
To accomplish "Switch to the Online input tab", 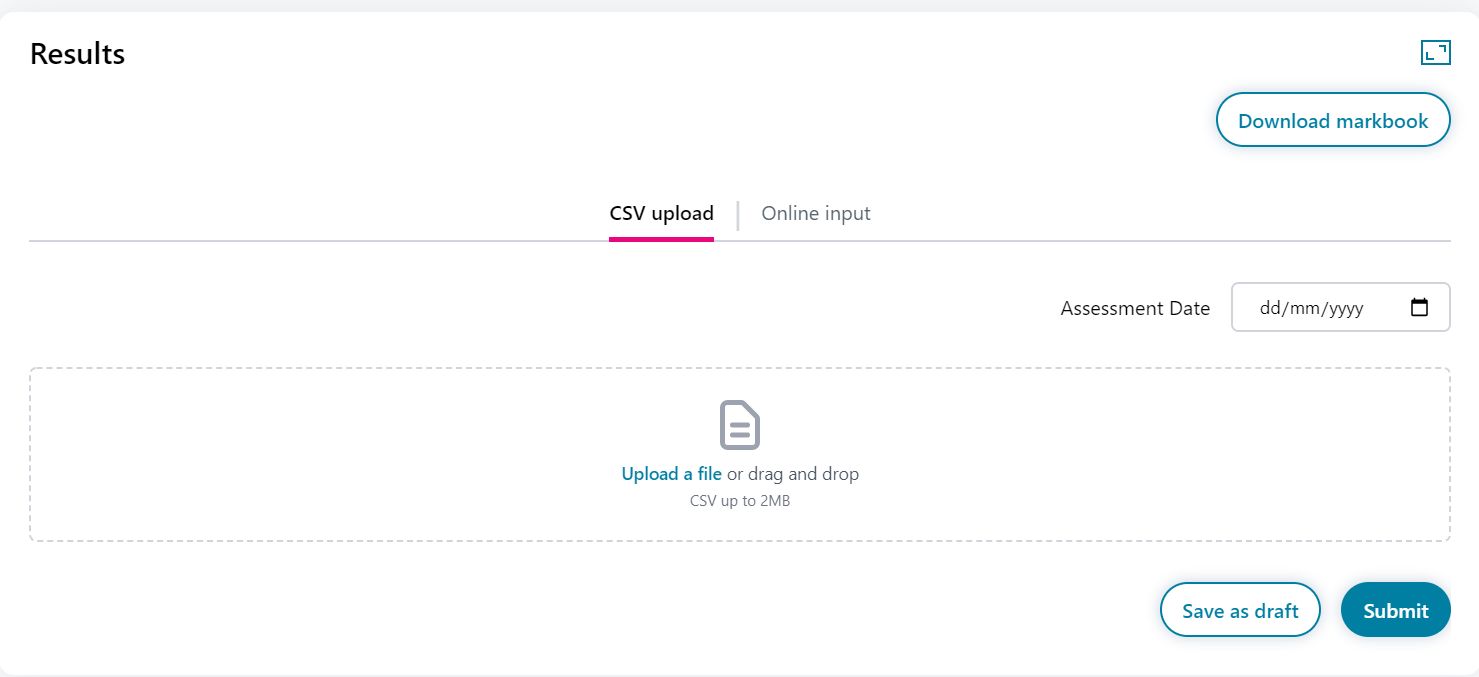I will pyautogui.click(x=816, y=213).
